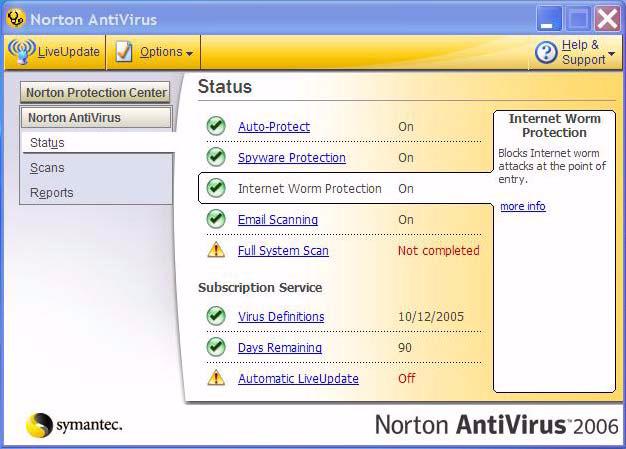Click the Status page heading

pyautogui.click(x=225, y=87)
